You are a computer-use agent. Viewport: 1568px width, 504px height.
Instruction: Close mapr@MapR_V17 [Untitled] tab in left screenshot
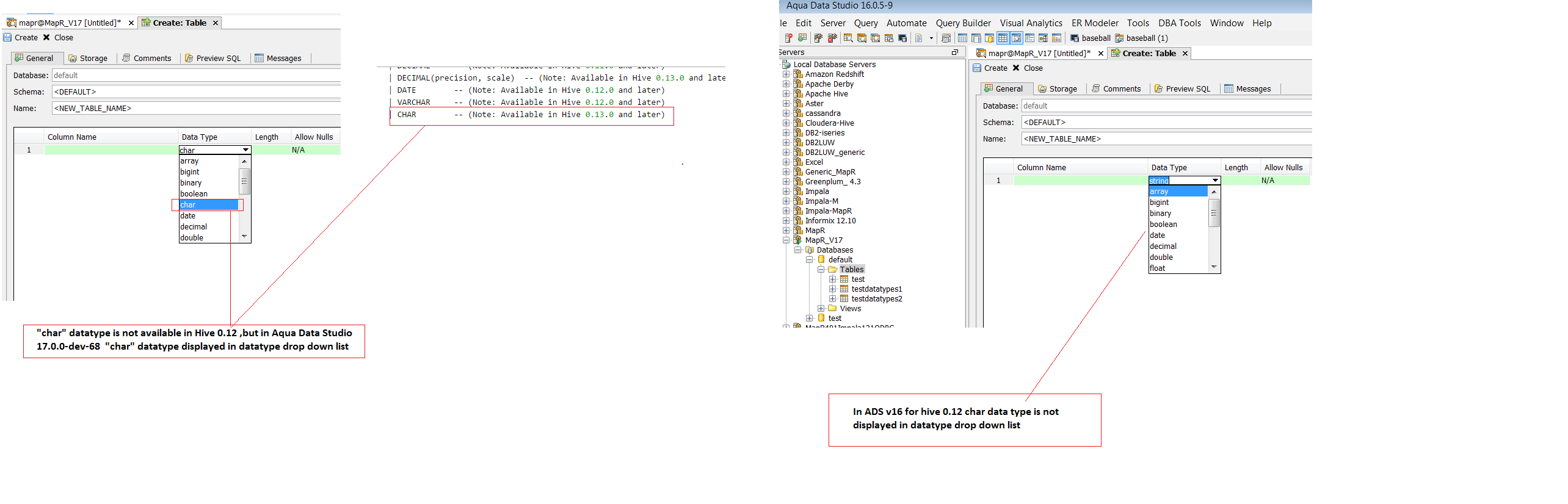[x=131, y=23]
